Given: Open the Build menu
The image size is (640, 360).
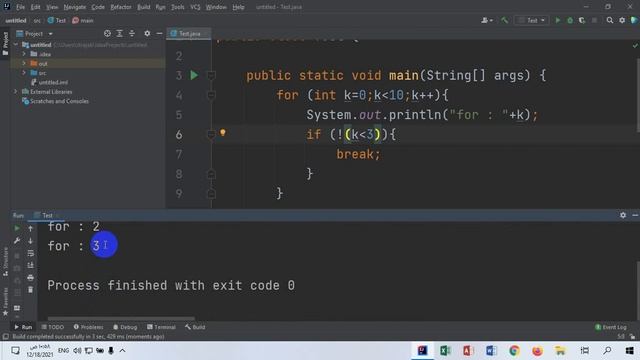Looking at the screenshot, I should (144, 7).
